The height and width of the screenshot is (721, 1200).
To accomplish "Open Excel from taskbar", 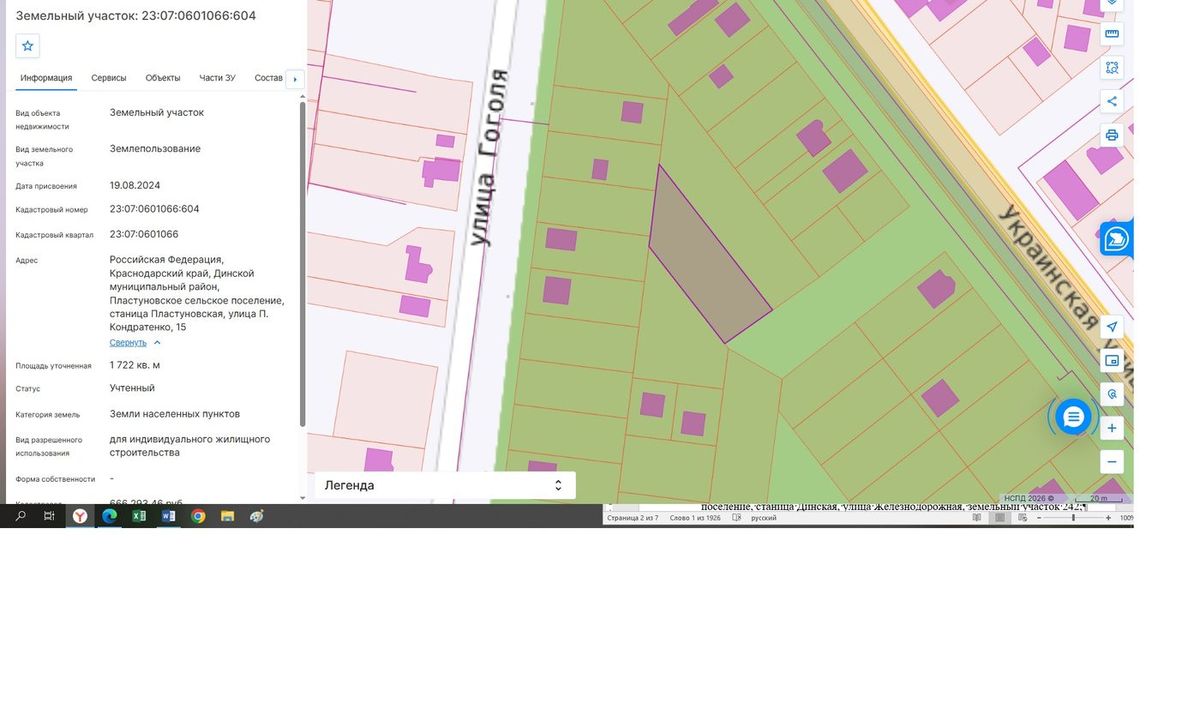I will pyautogui.click(x=139, y=516).
